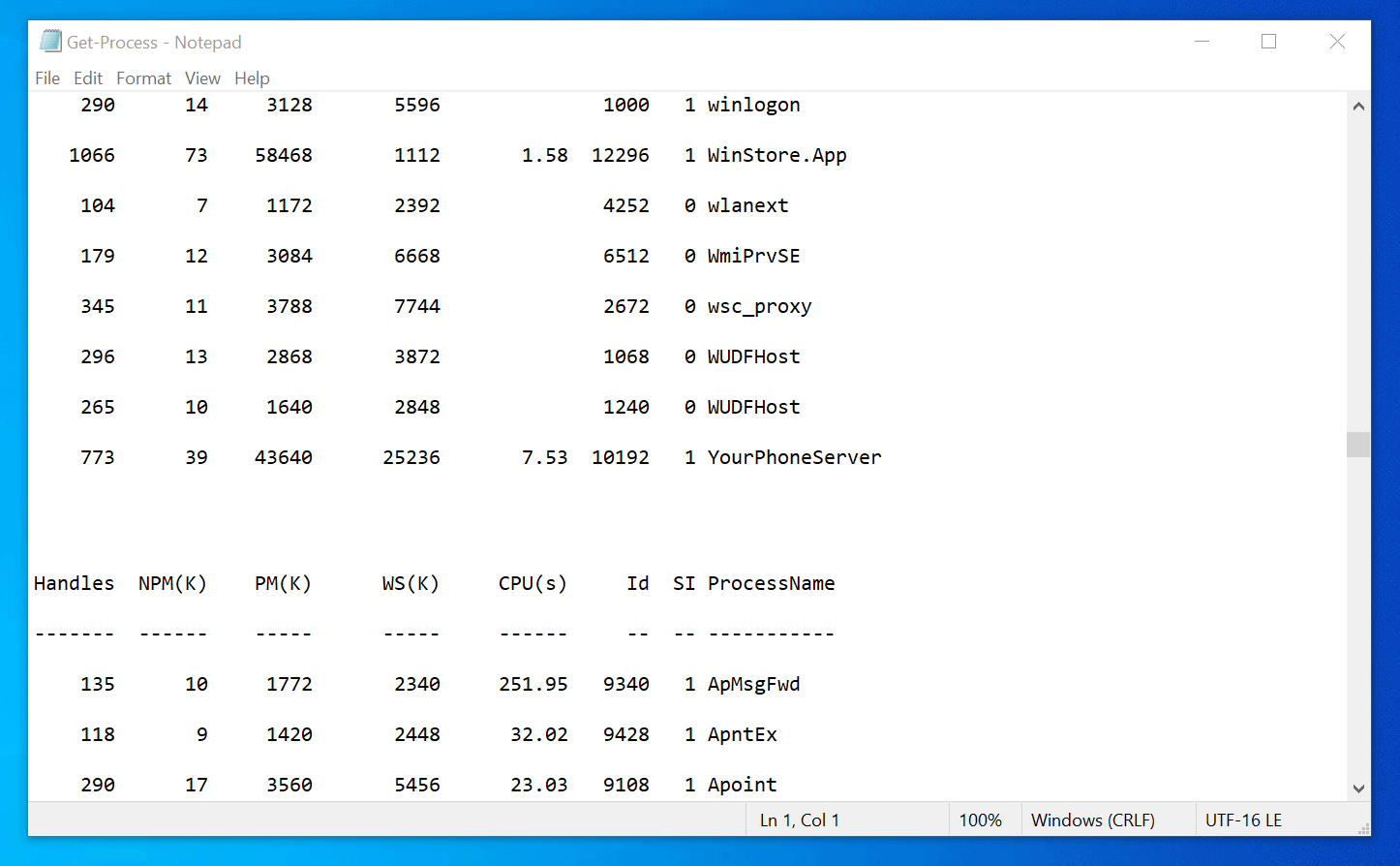Click the WmiPrvSE process name
The height and width of the screenshot is (866, 1400).
[754, 256]
